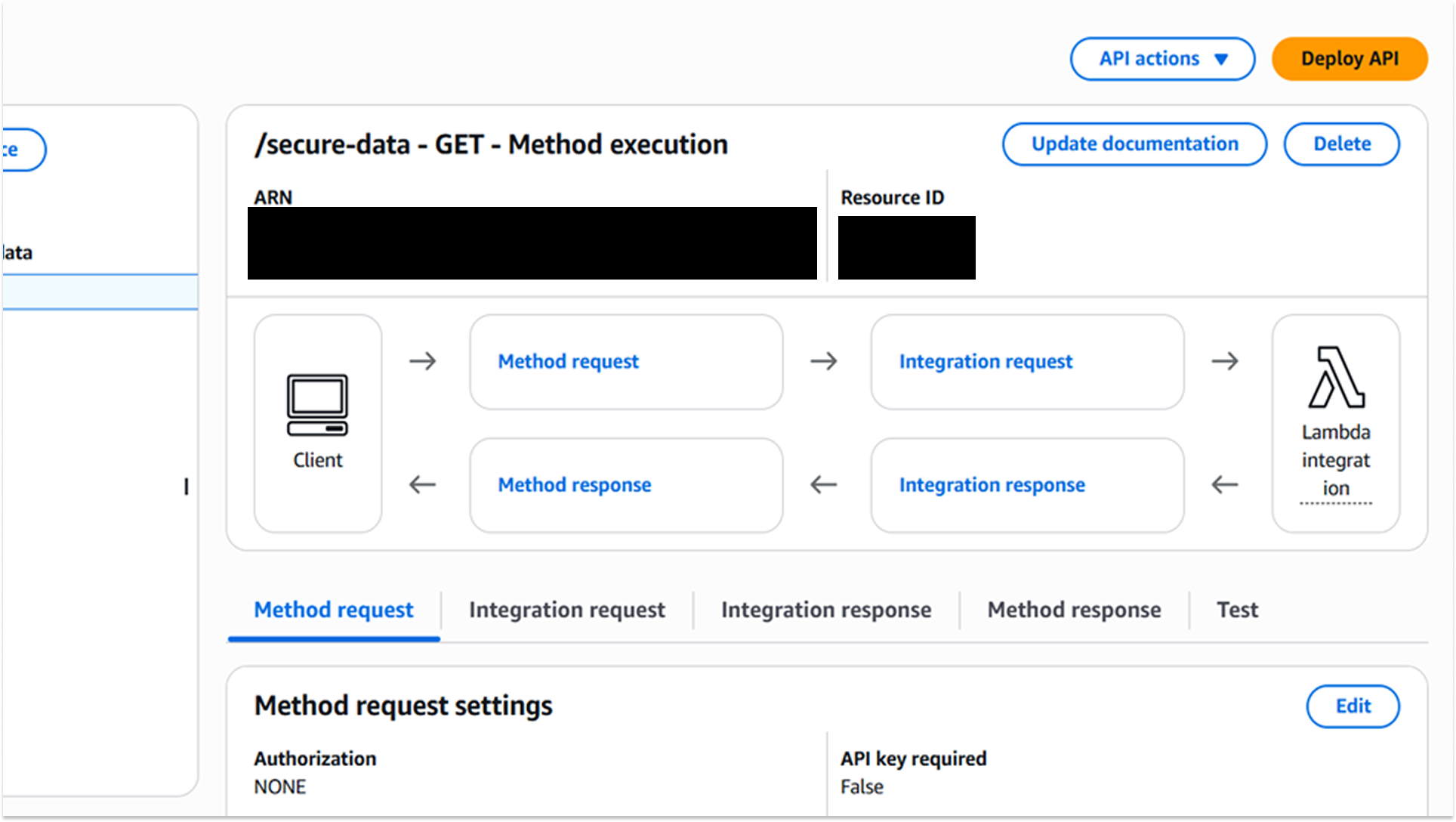Click the Deploy API button
Viewport: 1456px width, 822px height.
click(1350, 59)
